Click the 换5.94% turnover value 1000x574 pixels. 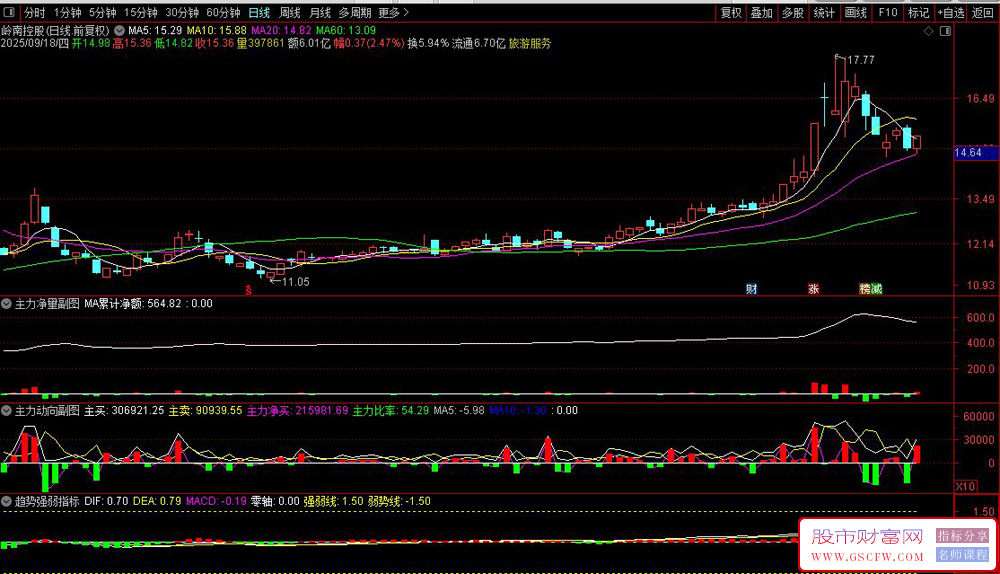(428, 43)
